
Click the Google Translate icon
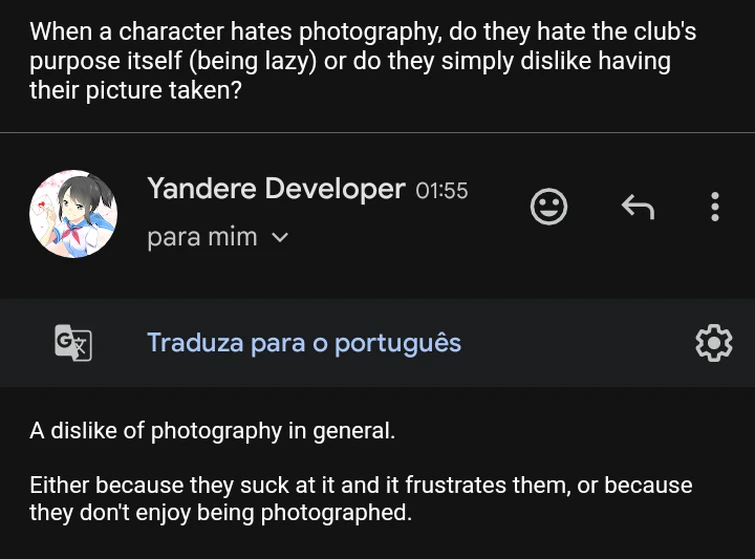73,343
